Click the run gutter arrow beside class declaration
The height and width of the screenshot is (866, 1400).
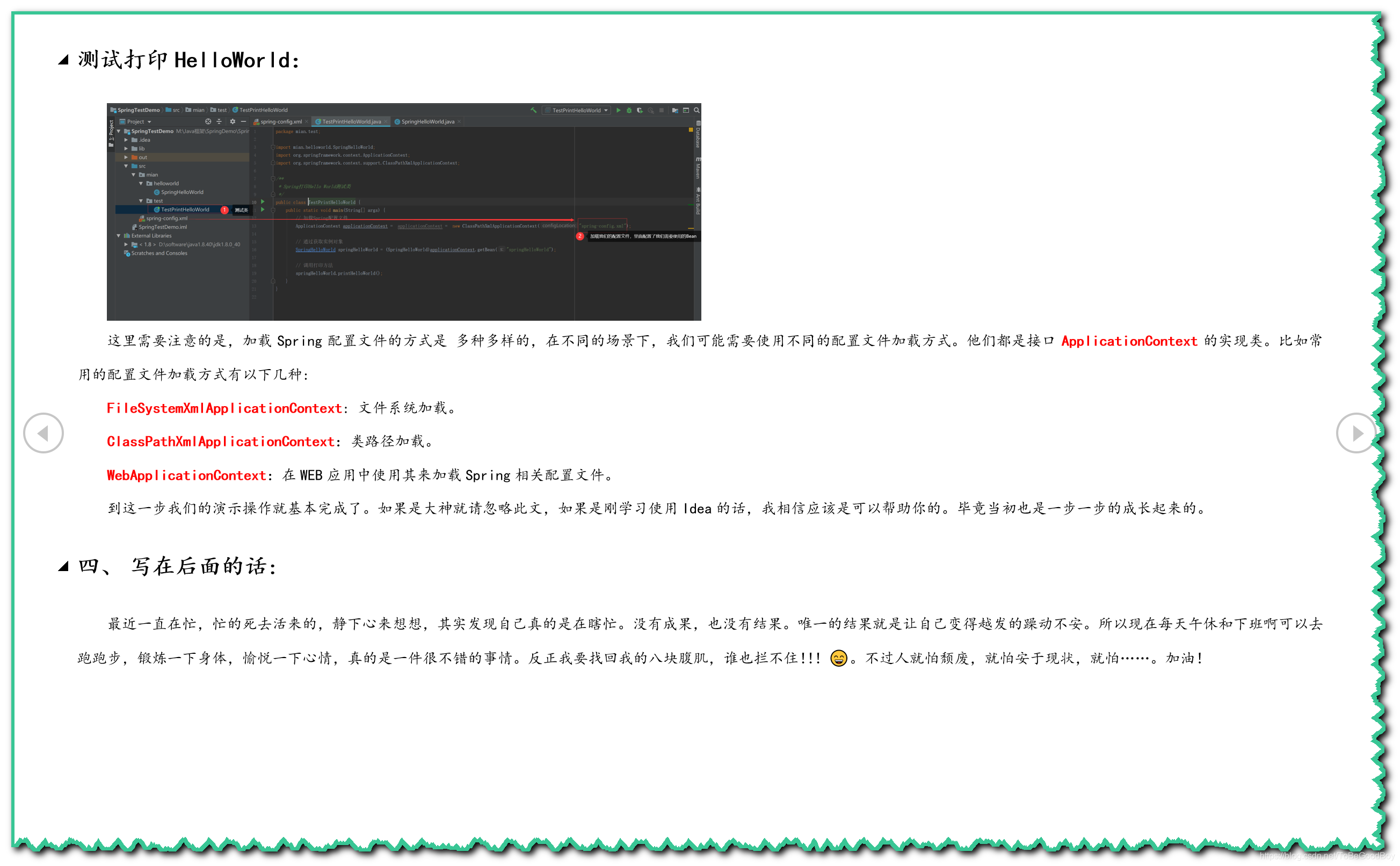(263, 201)
